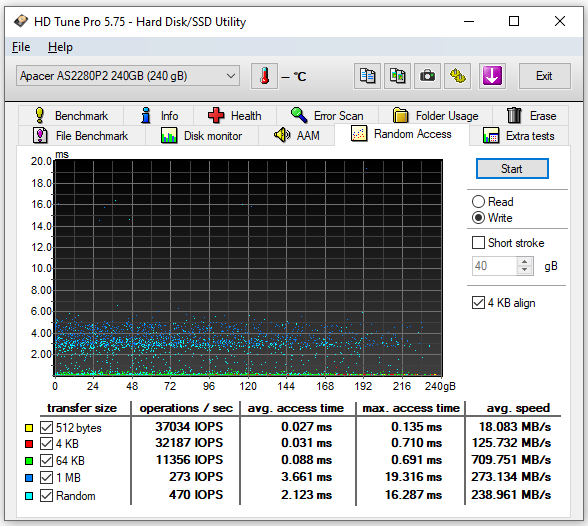The width and height of the screenshot is (588, 526).
Task: Click the Exit button
Action: pos(544,76)
